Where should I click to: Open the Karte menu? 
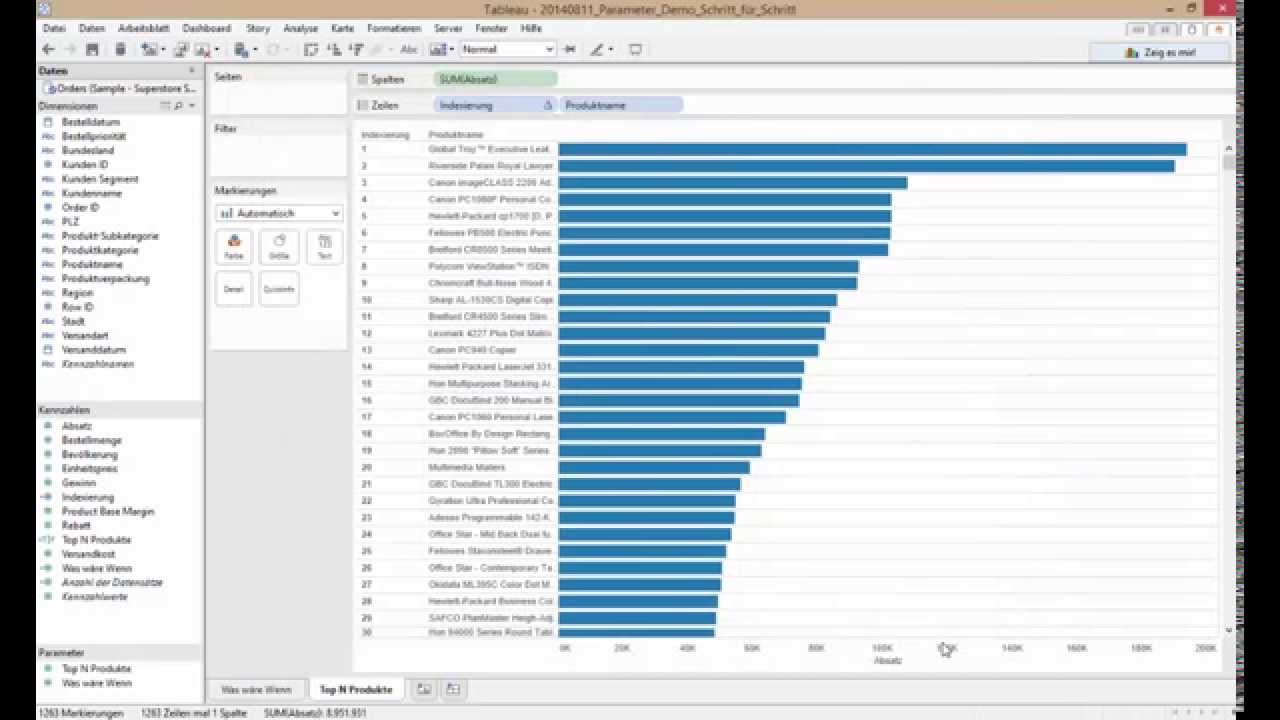pos(342,29)
